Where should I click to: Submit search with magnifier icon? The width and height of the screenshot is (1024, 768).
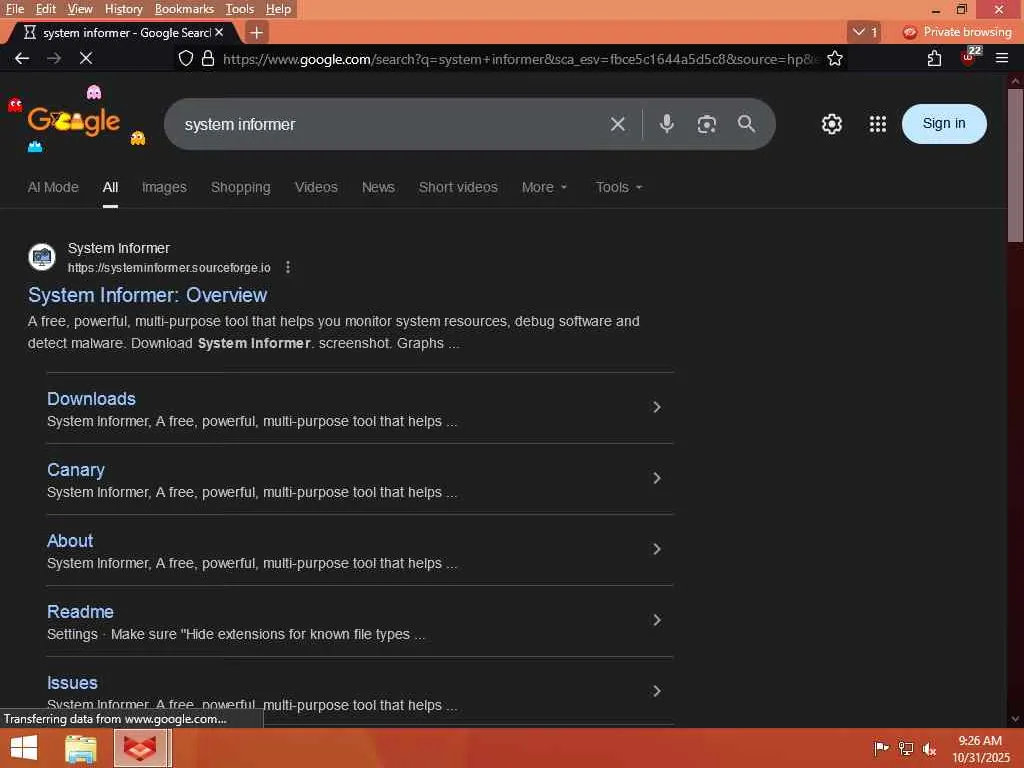746,124
